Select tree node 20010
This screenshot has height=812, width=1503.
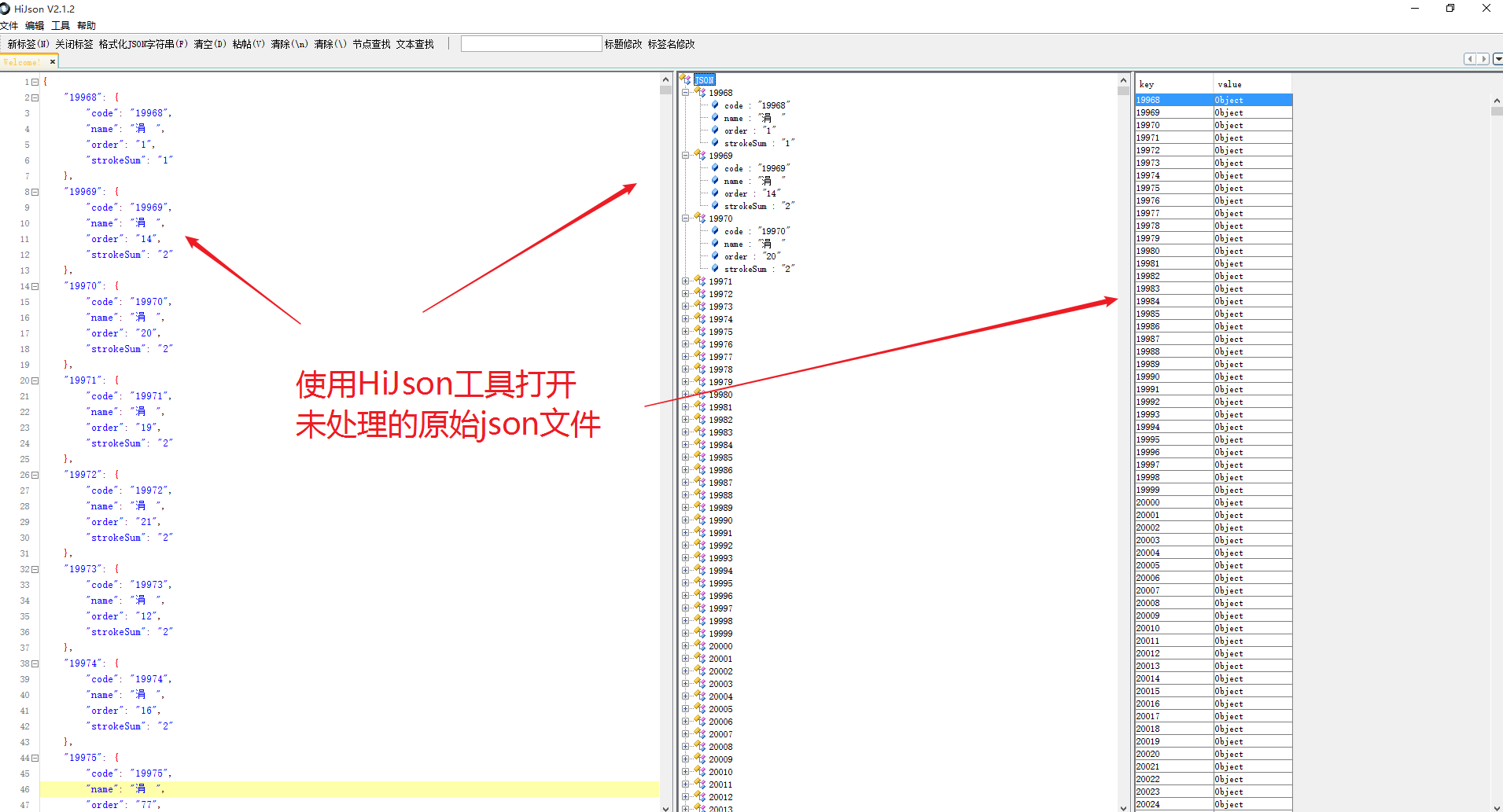pyautogui.click(x=720, y=772)
